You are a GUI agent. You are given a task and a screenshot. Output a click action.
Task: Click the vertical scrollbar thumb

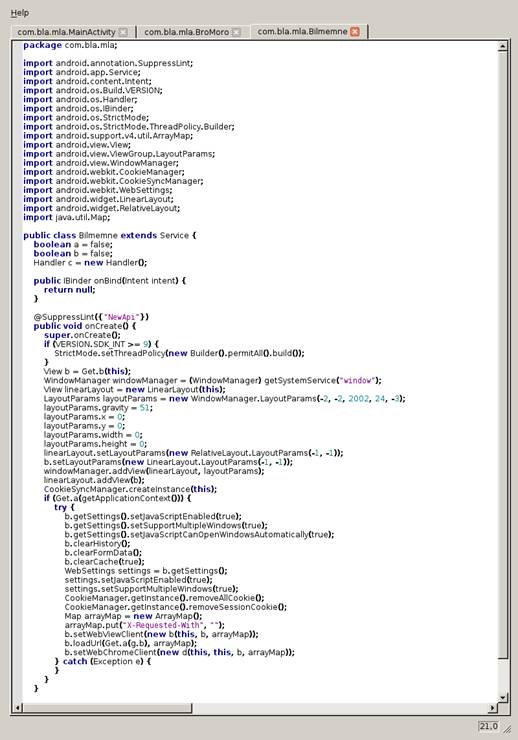(503, 355)
